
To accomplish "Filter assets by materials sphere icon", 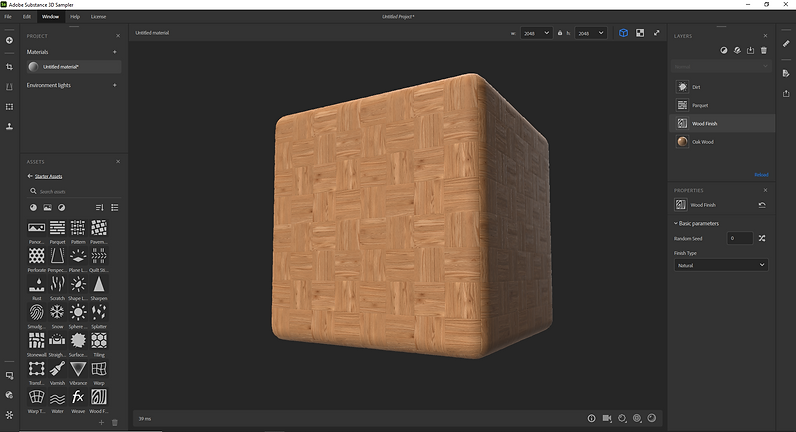I will click(x=34, y=208).
